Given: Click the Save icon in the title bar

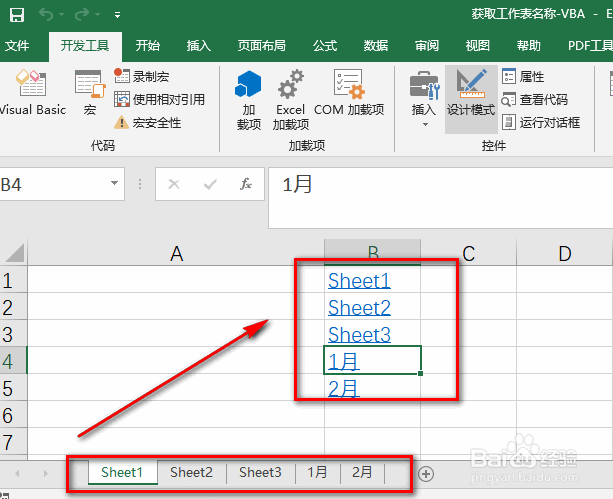Looking at the screenshot, I should (17, 15).
